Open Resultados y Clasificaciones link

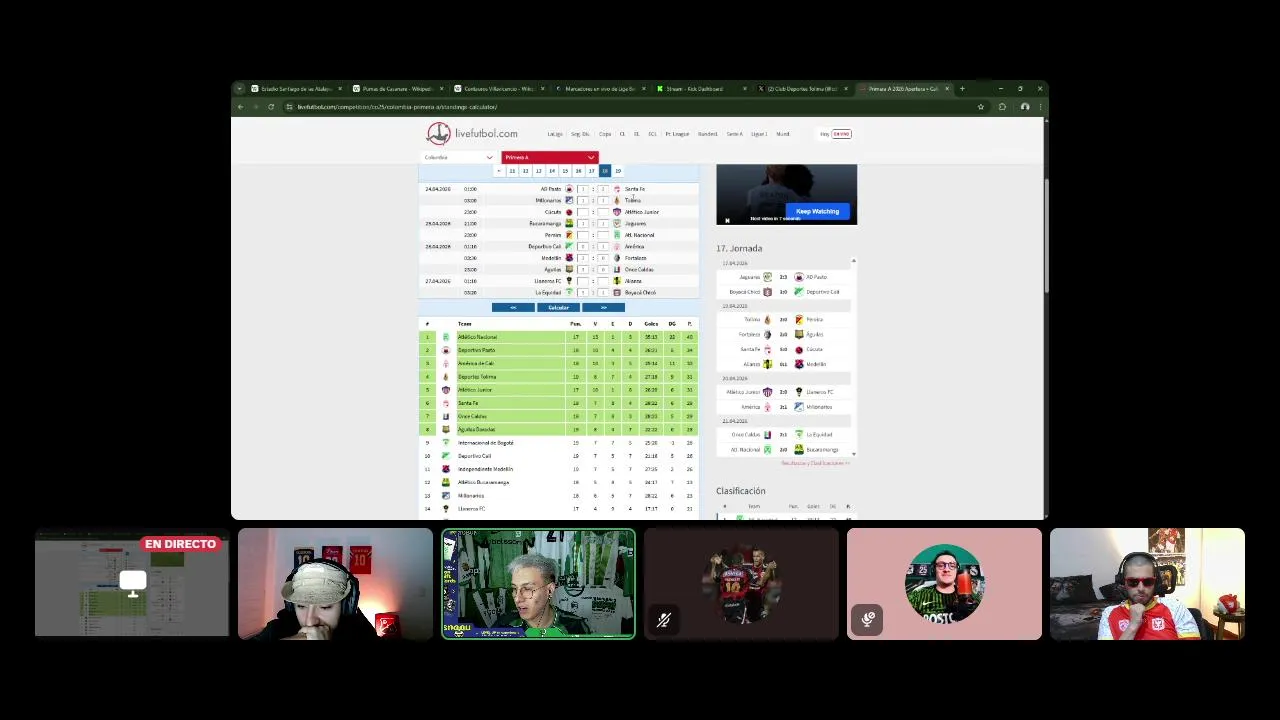coord(815,463)
